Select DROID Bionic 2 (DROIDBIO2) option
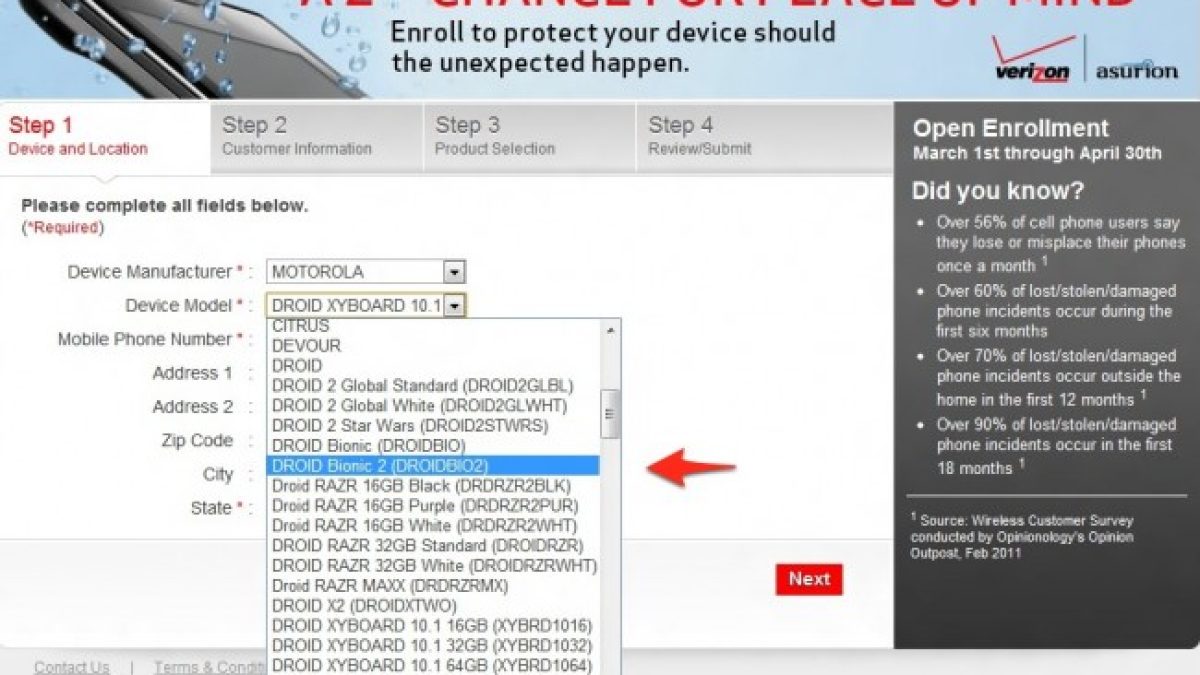This screenshot has height=675, width=1200. pyautogui.click(x=433, y=466)
